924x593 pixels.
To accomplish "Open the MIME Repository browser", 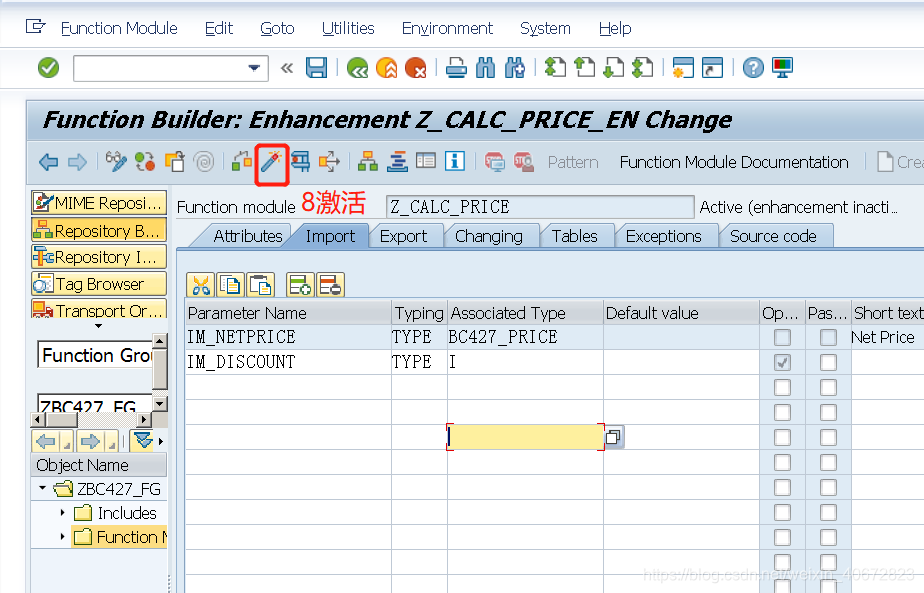I will [x=99, y=203].
